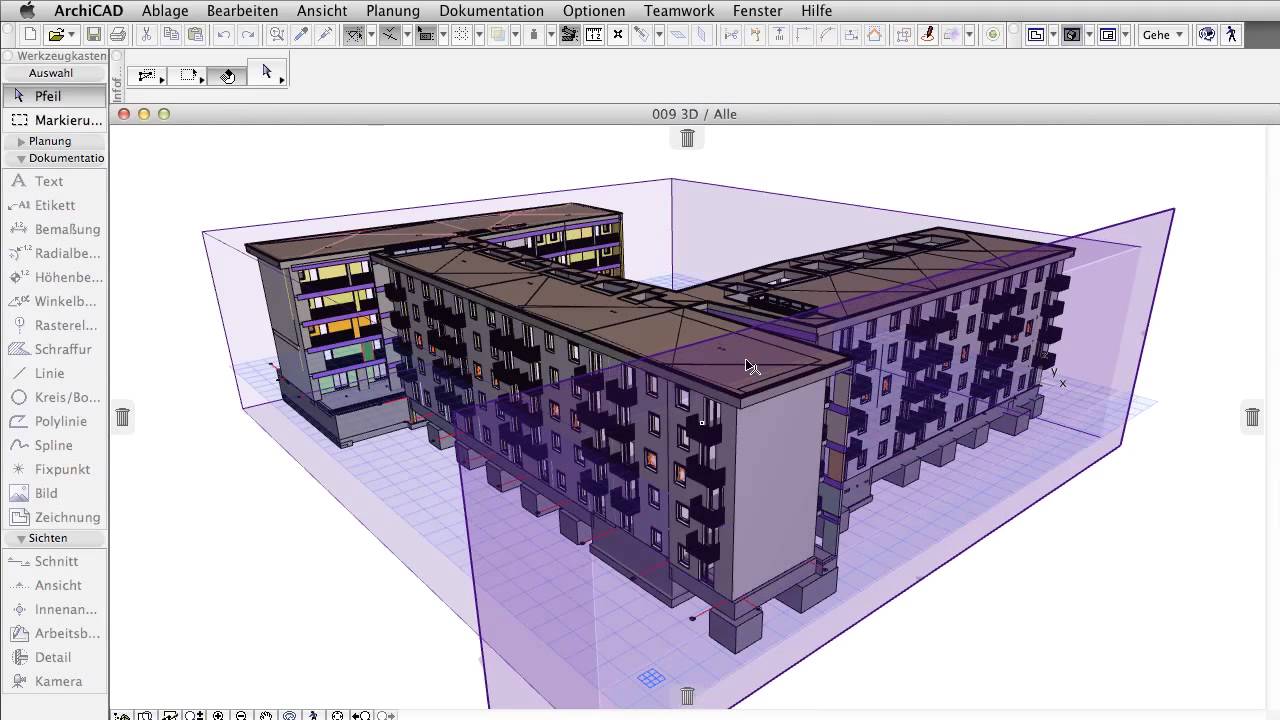Toggle the guide lines button in the toolbar
This screenshot has width=1280, height=720.
click(x=353, y=34)
